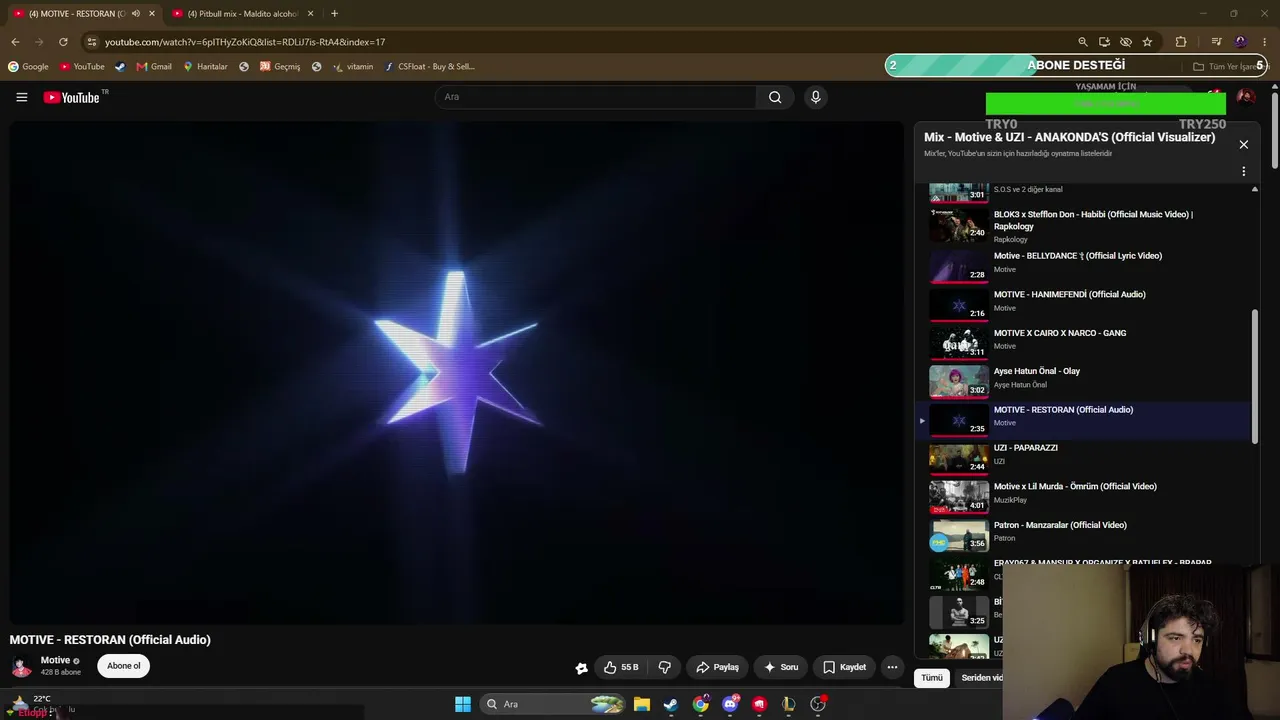Screen dimensions: 1280x720
Task: Open the Chrome profile avatar
Action: [1241, 42]
